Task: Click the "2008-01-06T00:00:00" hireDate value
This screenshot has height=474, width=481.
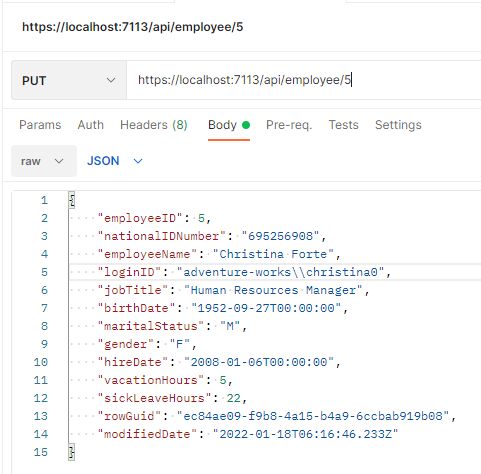Action: (259, 362)
